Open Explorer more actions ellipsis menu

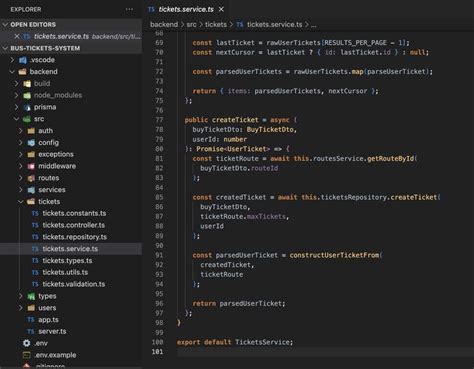[129, 9]
